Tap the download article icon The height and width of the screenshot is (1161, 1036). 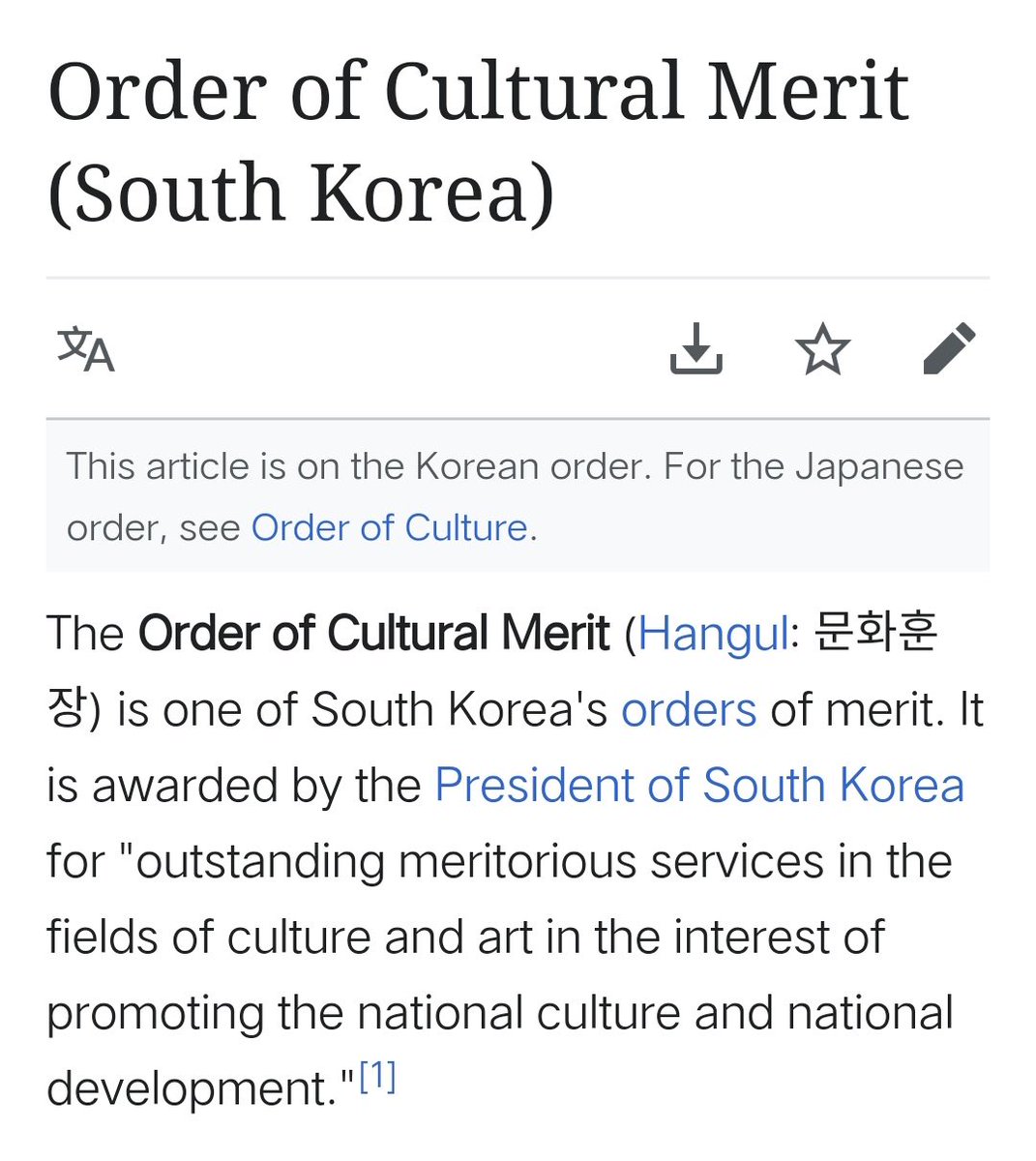coord(696,348)
